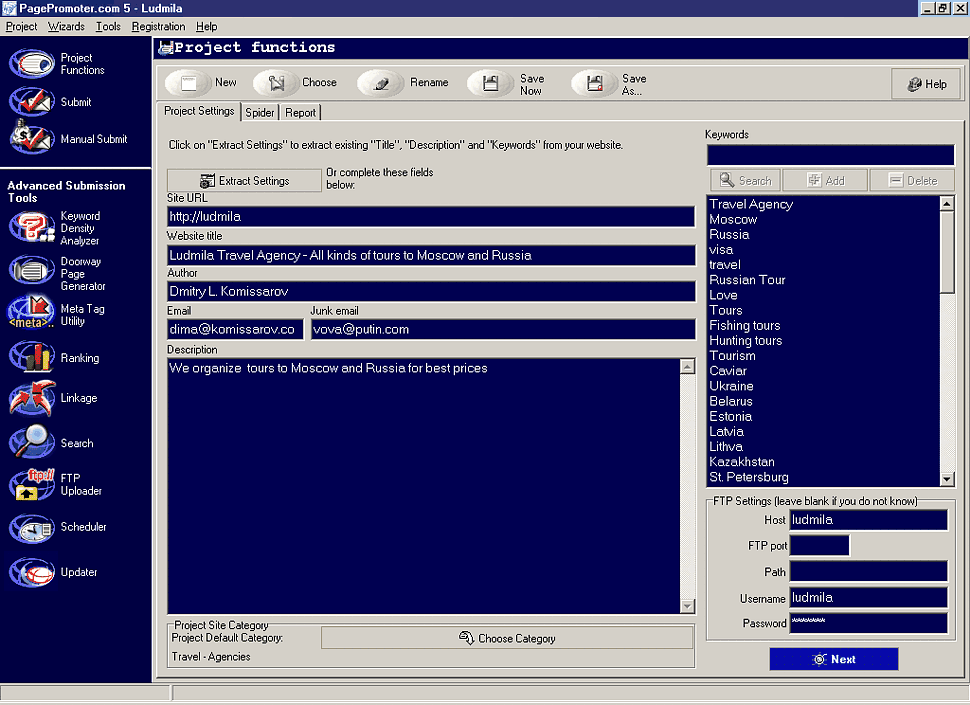Open Help from the toolbar

pyautogui.click(x=926, y=84)
